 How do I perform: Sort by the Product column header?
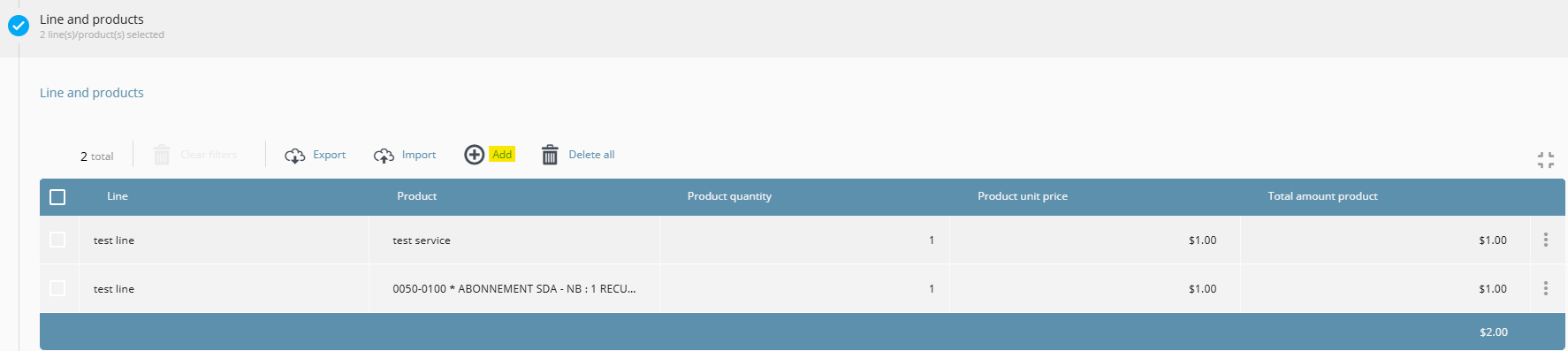click(x=417, y=196)
